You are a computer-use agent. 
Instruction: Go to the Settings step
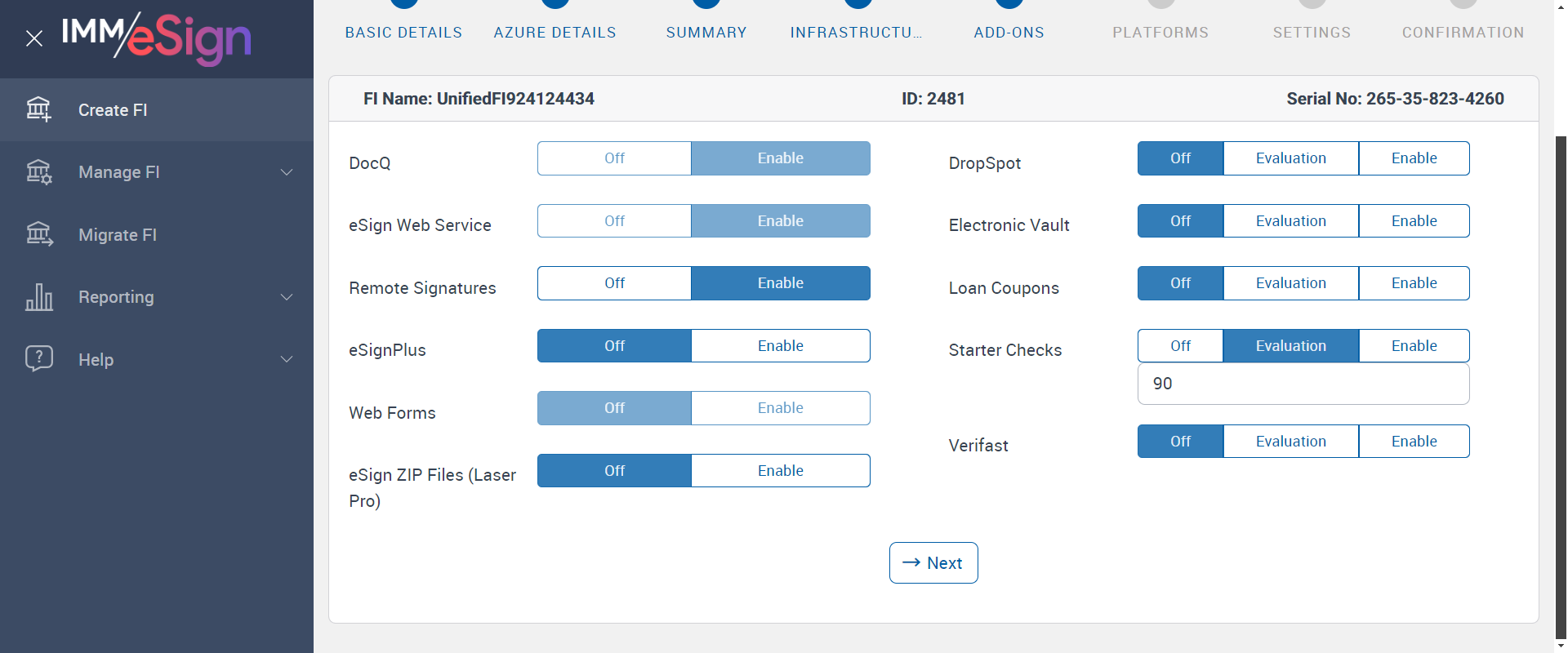[1312, 32]
